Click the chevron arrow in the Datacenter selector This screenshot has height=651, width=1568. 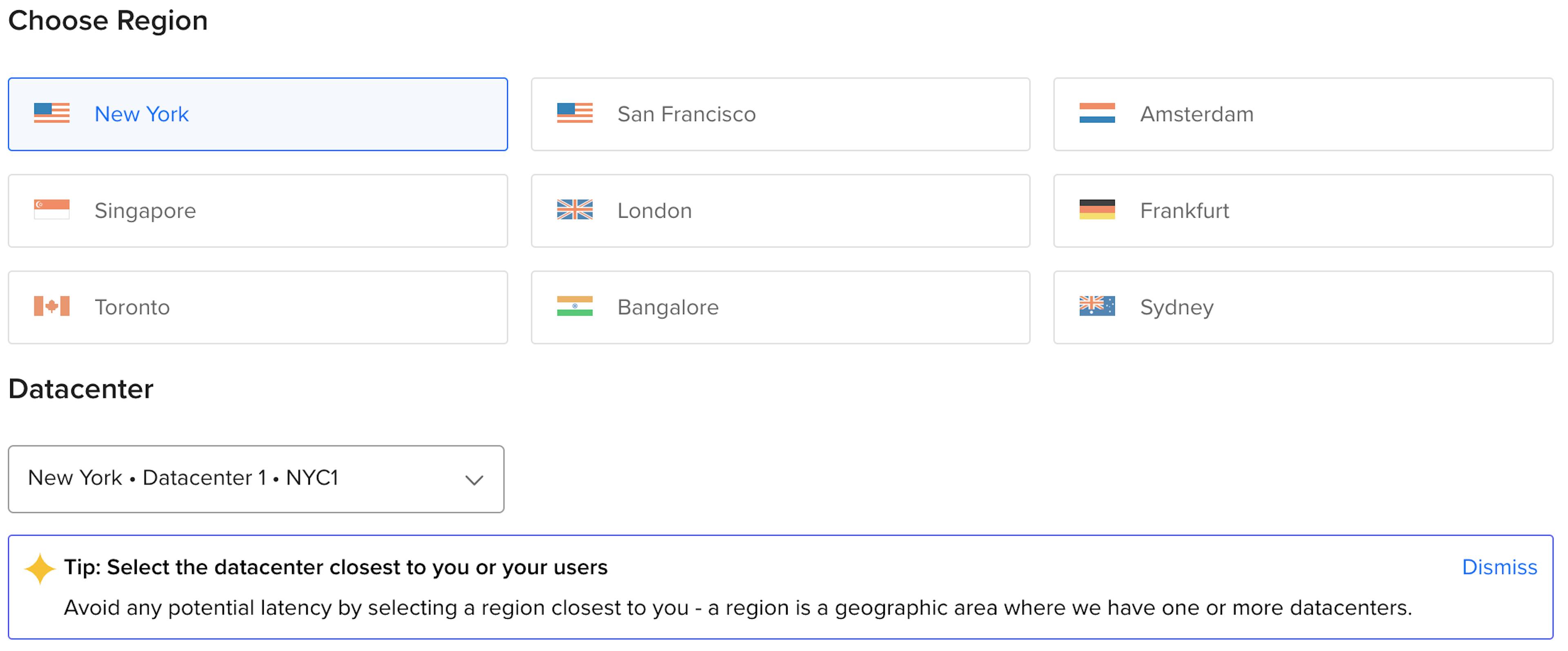[x=474, y=480]
